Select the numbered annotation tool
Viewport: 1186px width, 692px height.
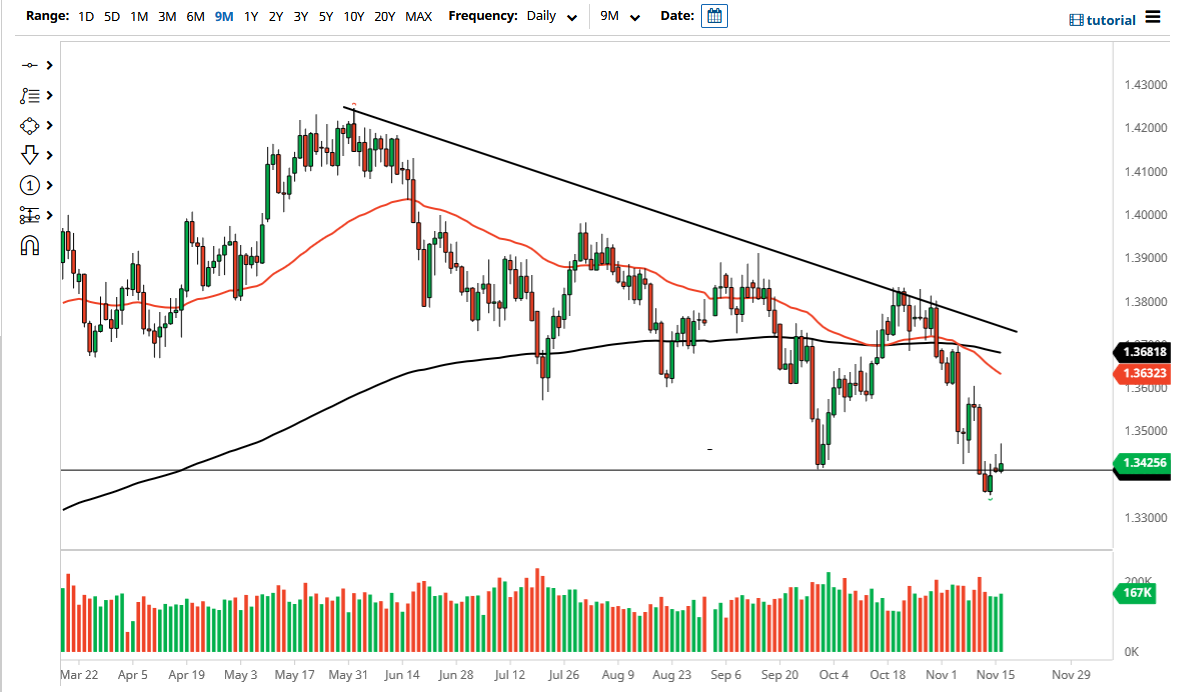tap(30, 185)
